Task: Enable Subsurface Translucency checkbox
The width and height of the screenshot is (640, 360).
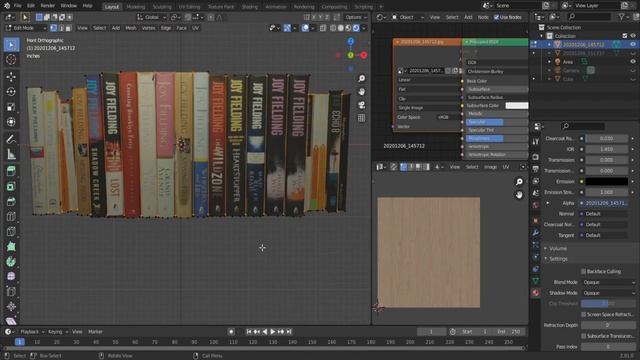Action: (583, 336)
